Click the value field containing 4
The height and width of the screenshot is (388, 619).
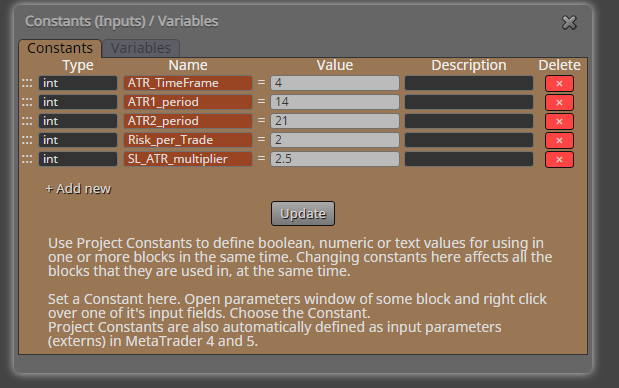point(335,83)
